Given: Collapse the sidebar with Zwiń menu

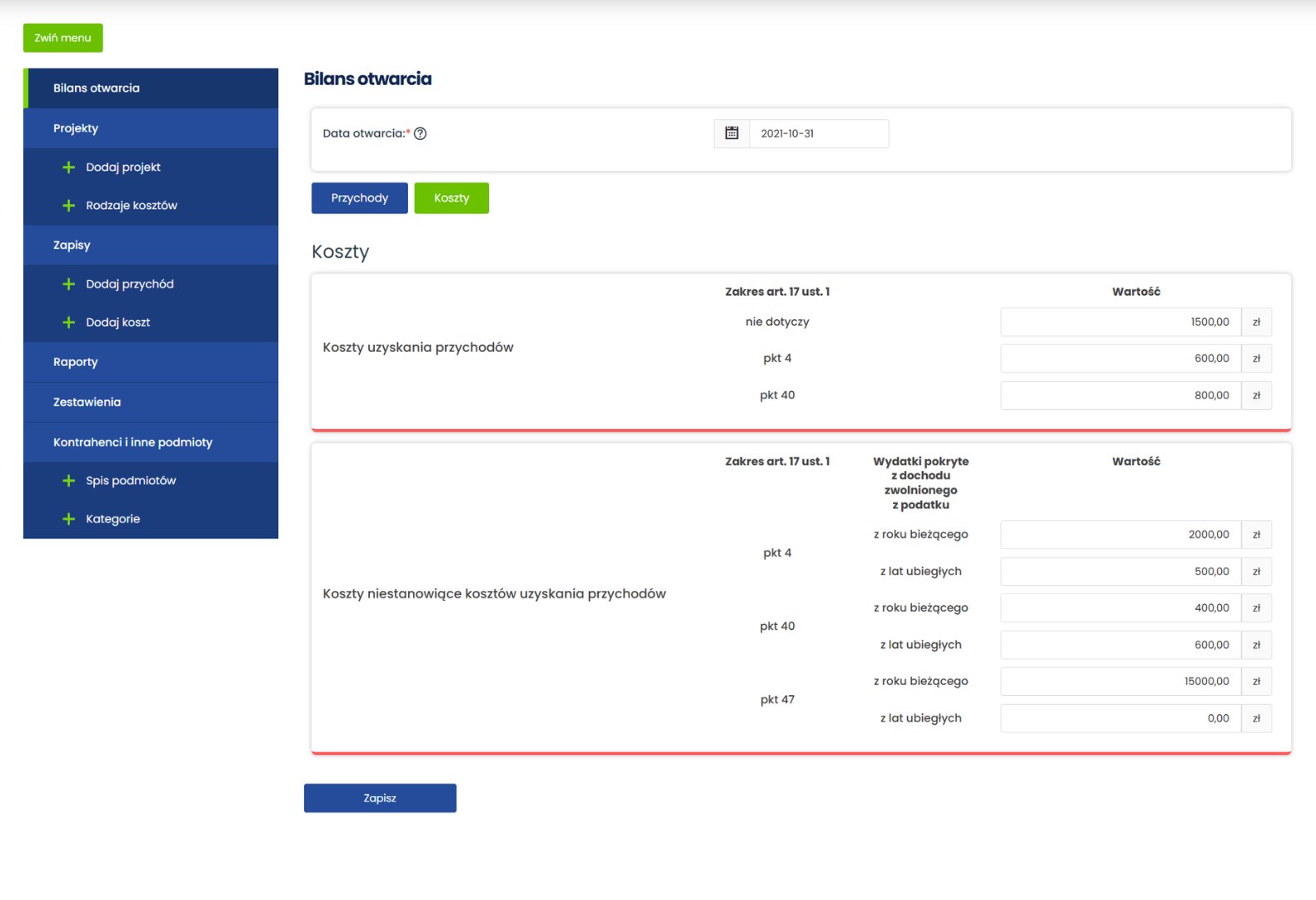Looking at the screenshot, I should (62, 37).
